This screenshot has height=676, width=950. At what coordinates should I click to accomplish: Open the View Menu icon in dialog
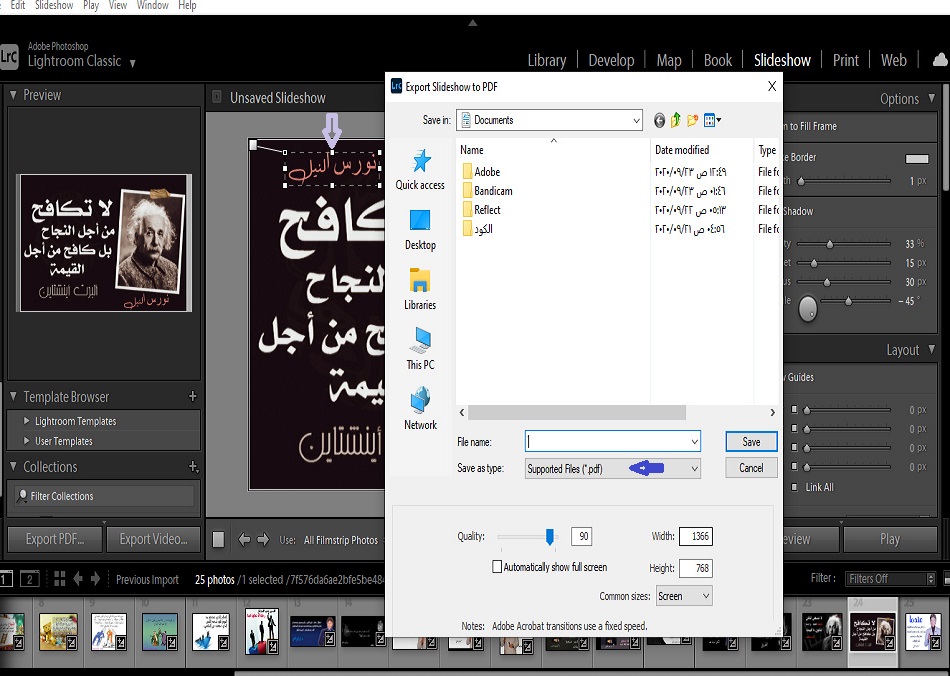tap(712, 120)
